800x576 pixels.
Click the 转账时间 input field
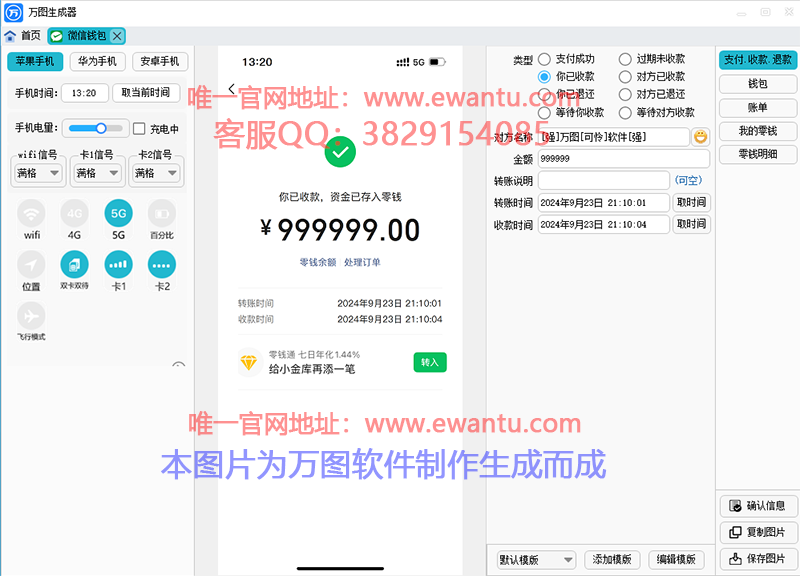(604, 203)
